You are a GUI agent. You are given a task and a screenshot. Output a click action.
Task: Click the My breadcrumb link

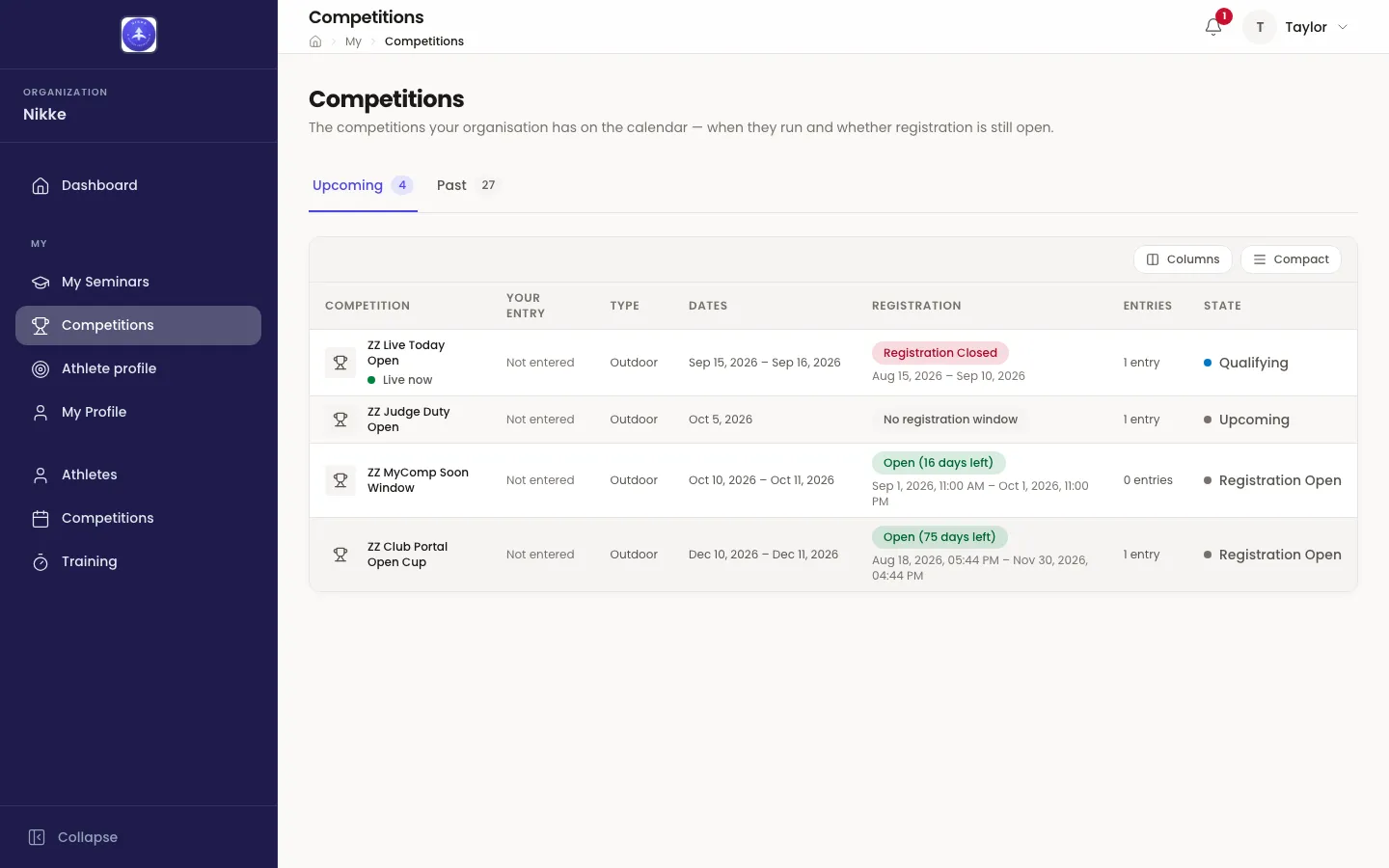tap(353, 41)
